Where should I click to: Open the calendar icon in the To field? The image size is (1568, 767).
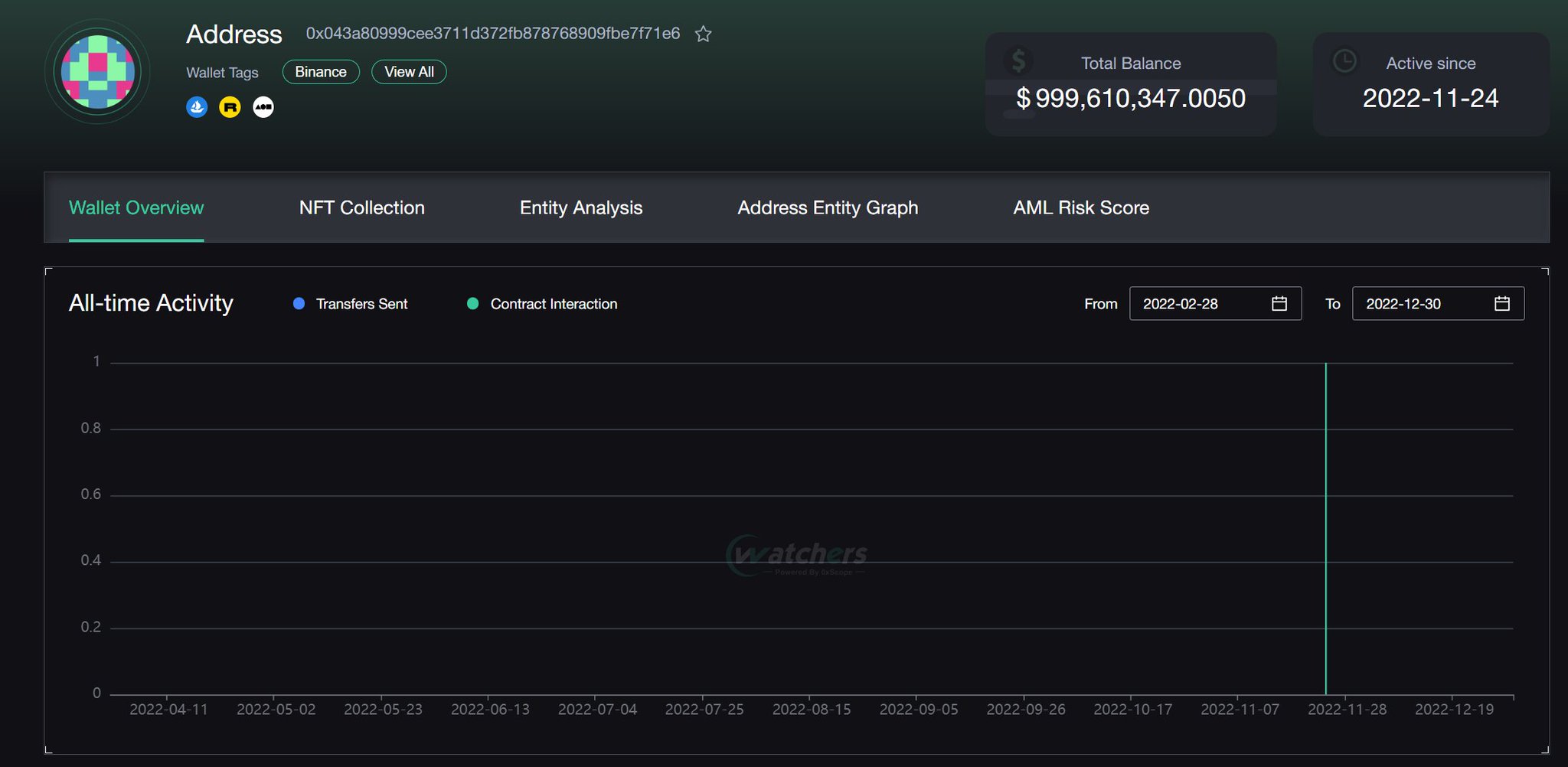tap(1501, 303)
